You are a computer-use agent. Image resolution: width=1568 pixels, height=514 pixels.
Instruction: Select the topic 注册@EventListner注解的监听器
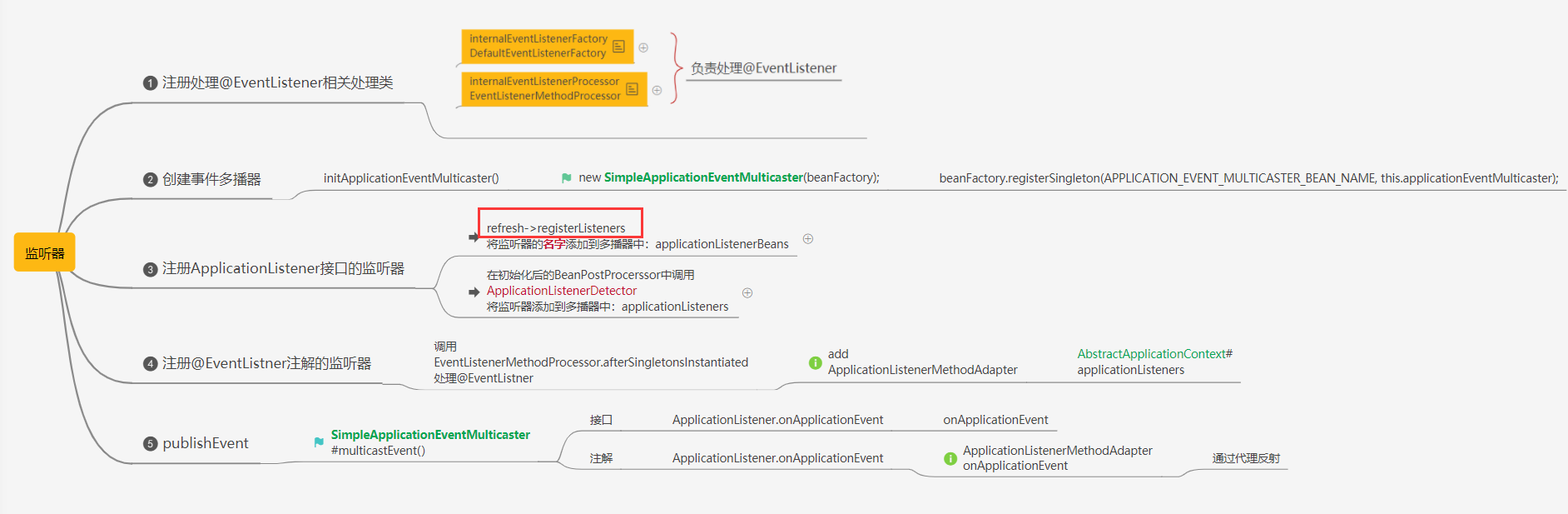(266, 363)
